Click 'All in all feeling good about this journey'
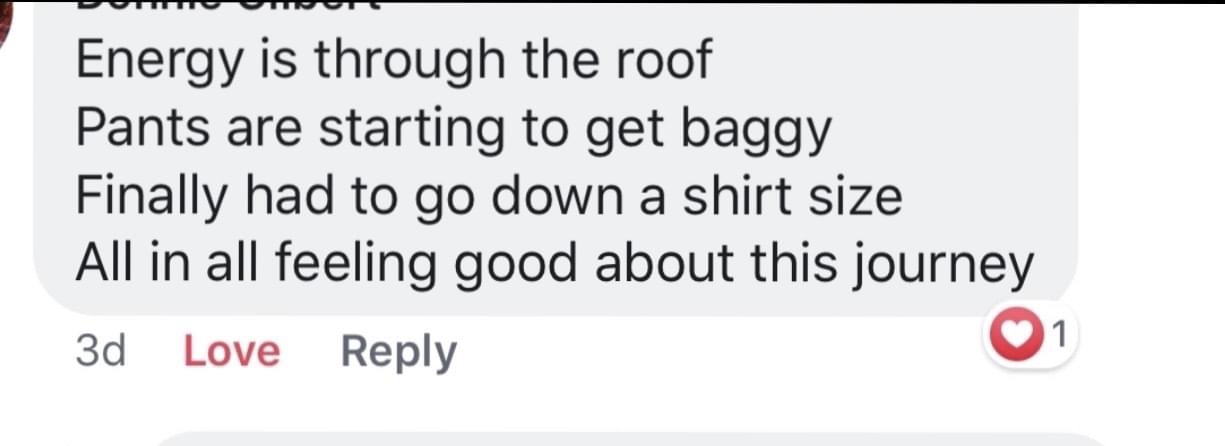The image size is (1225, 446). [555, 266]
